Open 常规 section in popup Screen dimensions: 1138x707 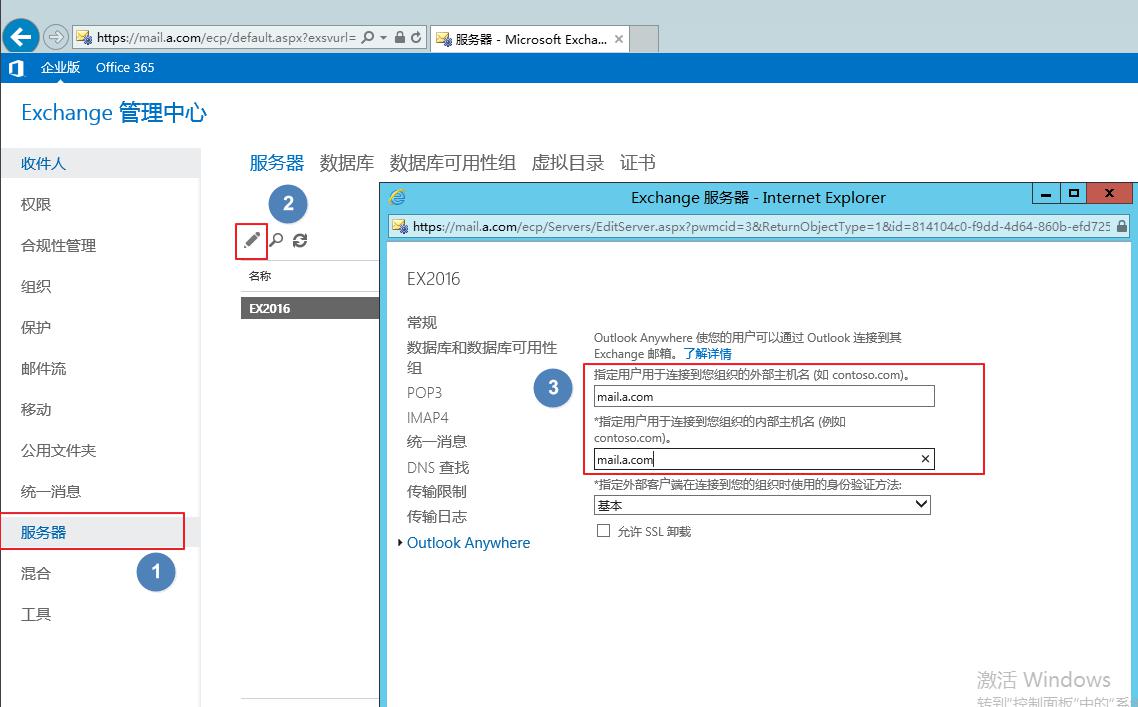pos(422,322)
